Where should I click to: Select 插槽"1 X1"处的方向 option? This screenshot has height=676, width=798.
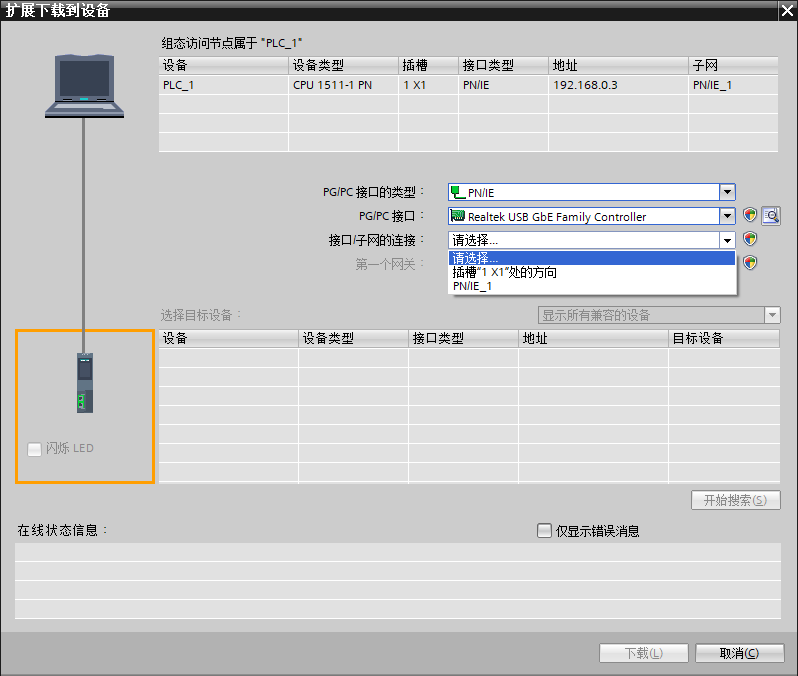click(592, 272)
